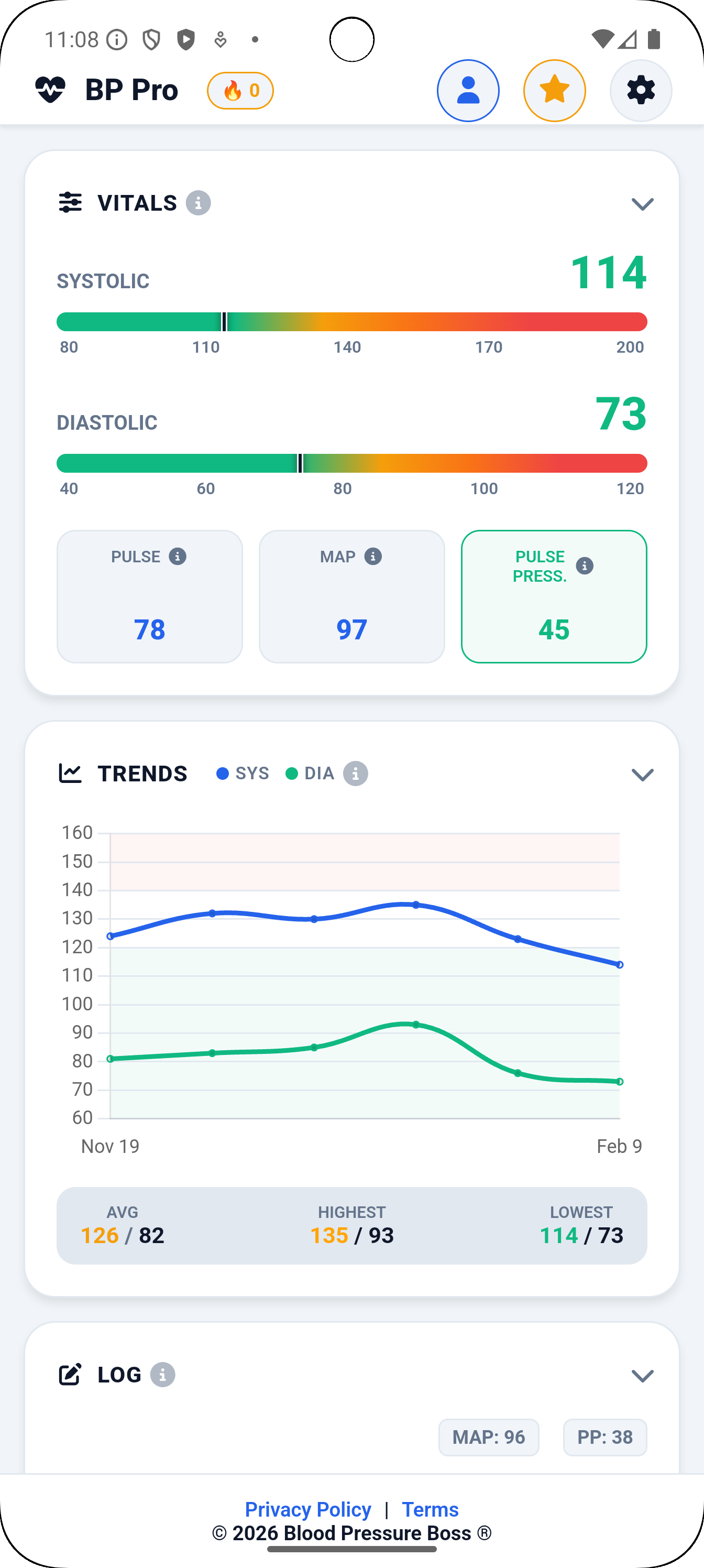Screen dimensions: 704x1568
Task: Collapse the TRENDS section
Action: pyautogui.click(x=643, y=774)
